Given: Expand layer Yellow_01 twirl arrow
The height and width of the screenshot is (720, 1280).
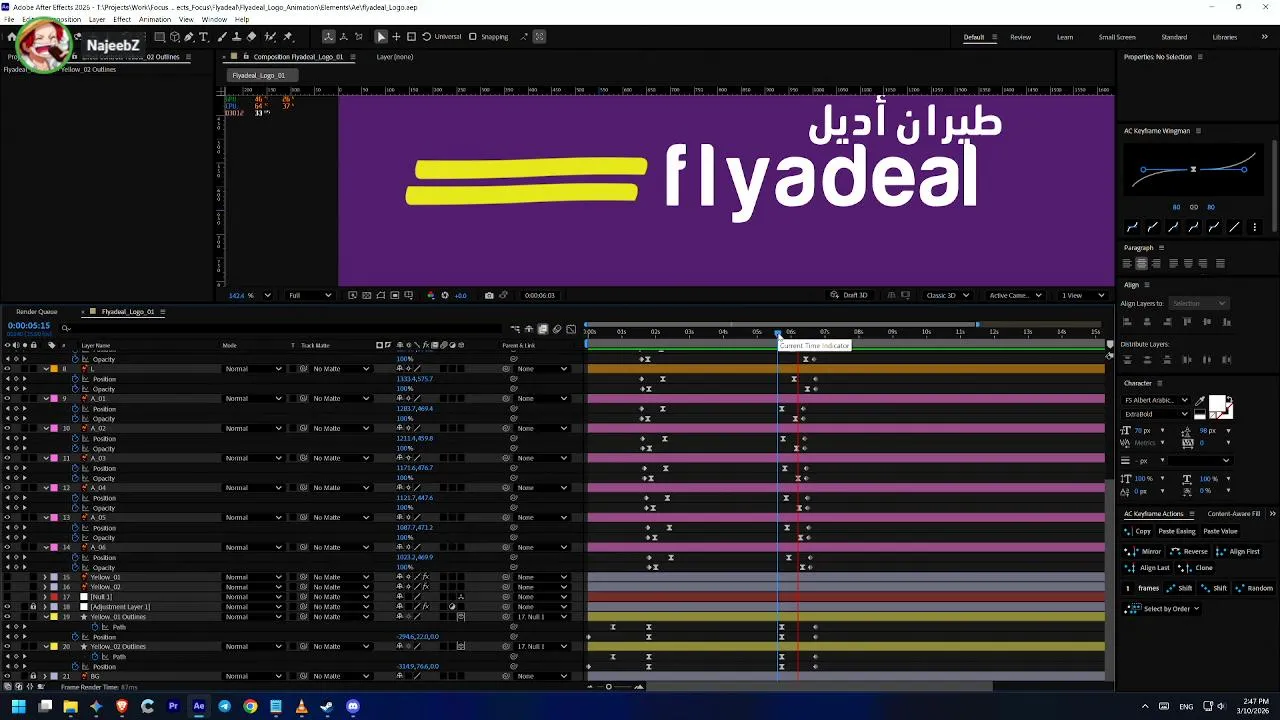Looking at the screenshot, I should [x=45, y=577].
